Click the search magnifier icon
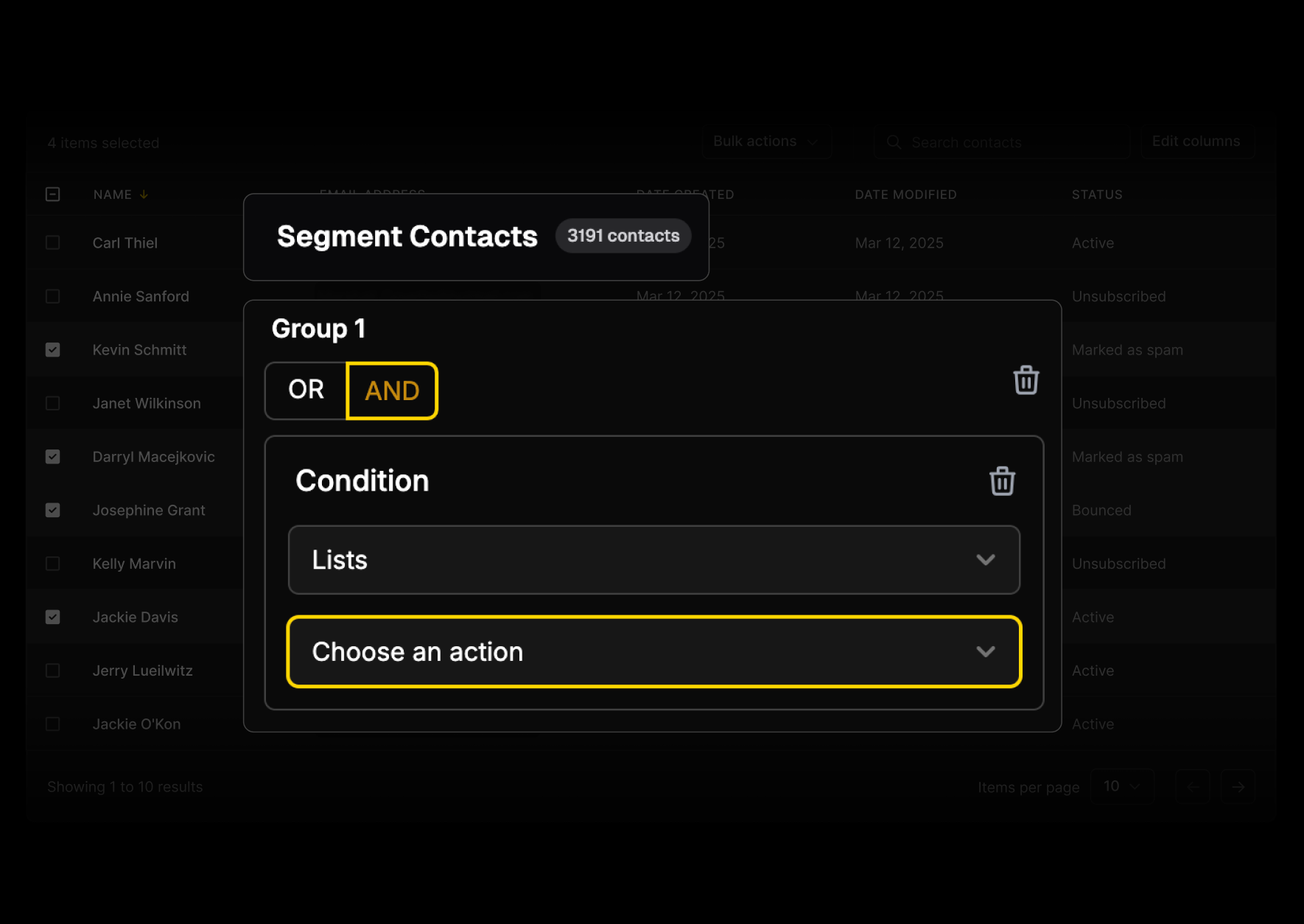This screenshot has width=1304, height=924. pos(894,142)
